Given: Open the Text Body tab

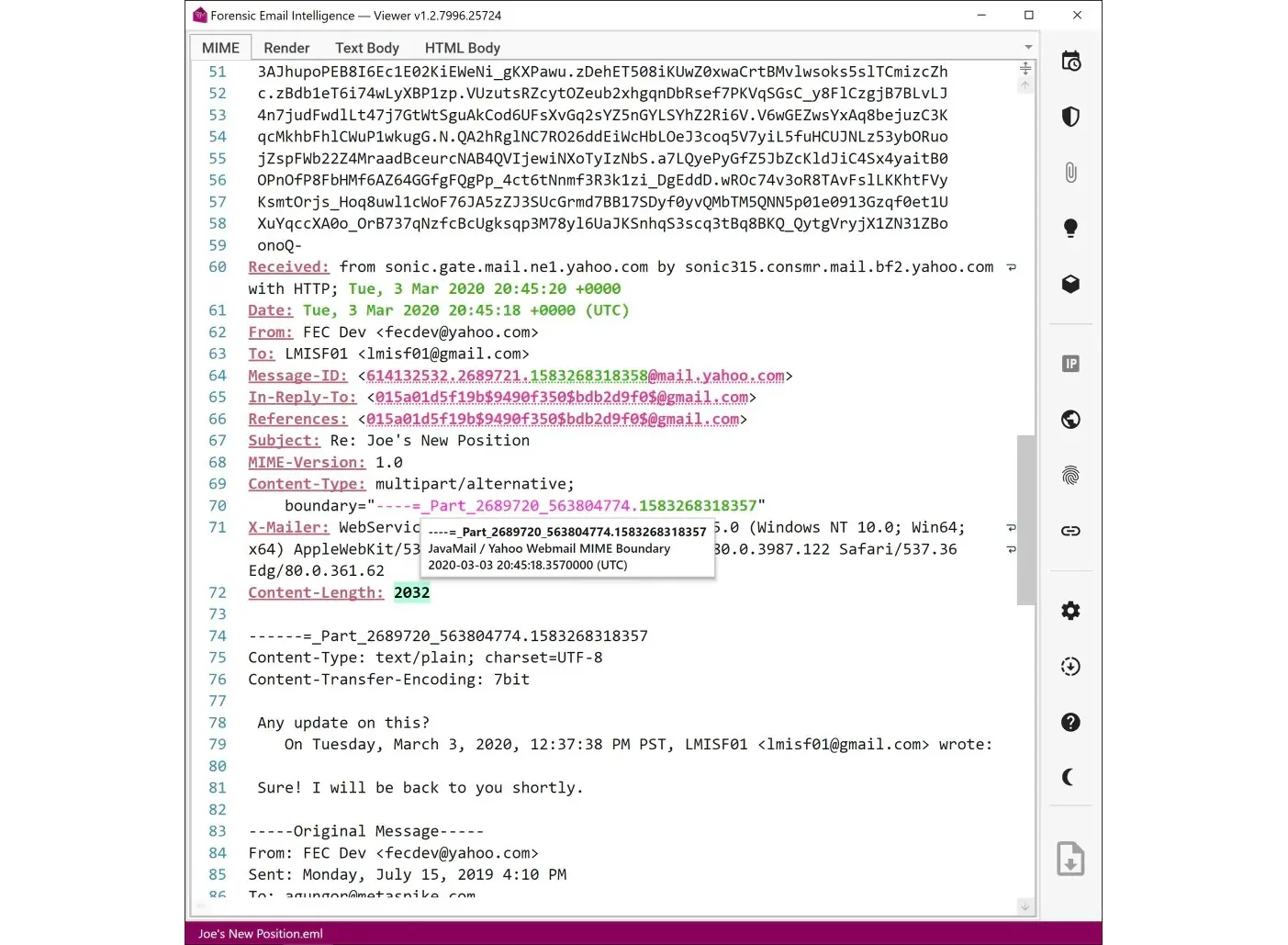Looking at the screenshot, I should 367,48.
